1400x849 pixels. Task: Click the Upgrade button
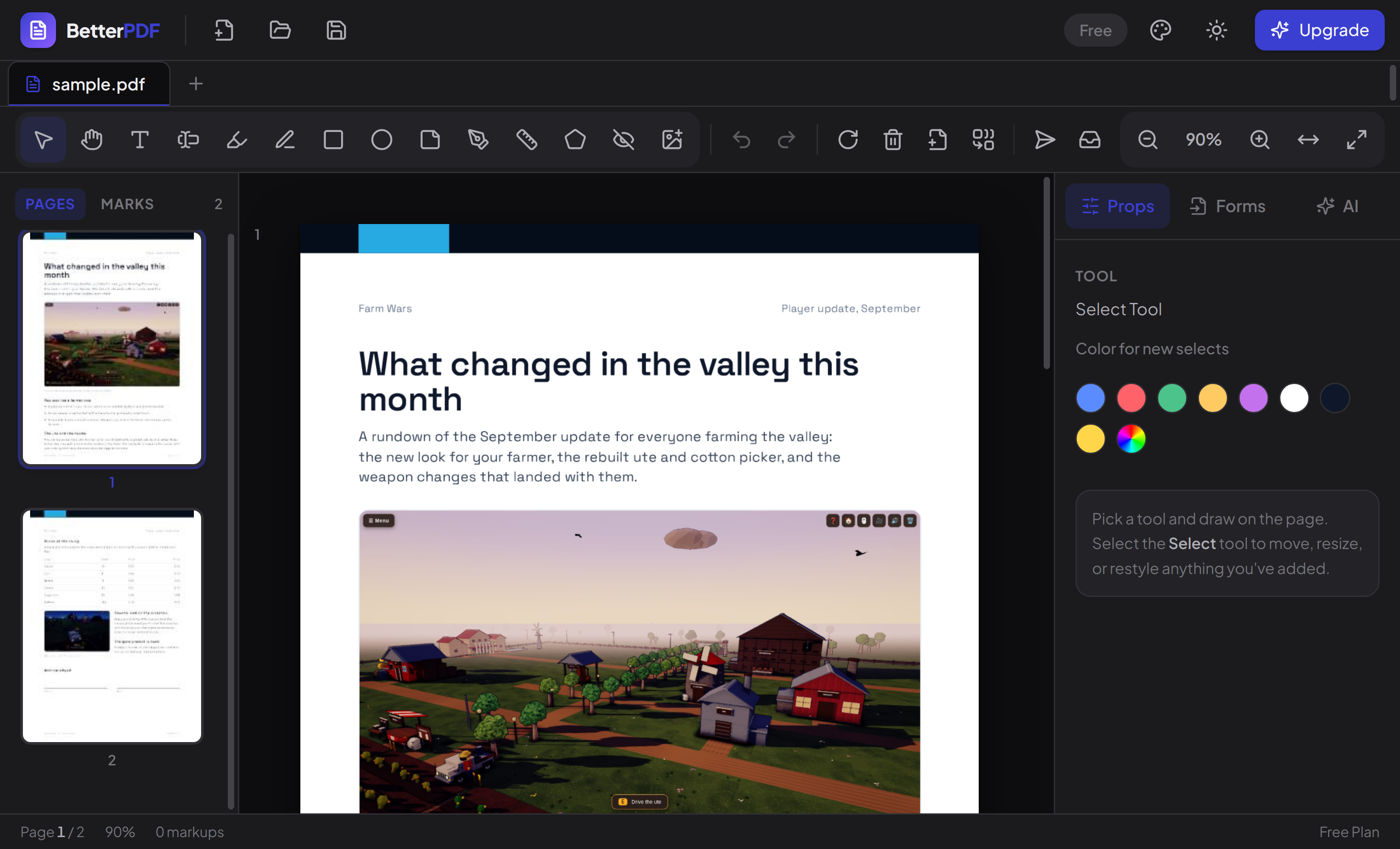click(1319, 30)
